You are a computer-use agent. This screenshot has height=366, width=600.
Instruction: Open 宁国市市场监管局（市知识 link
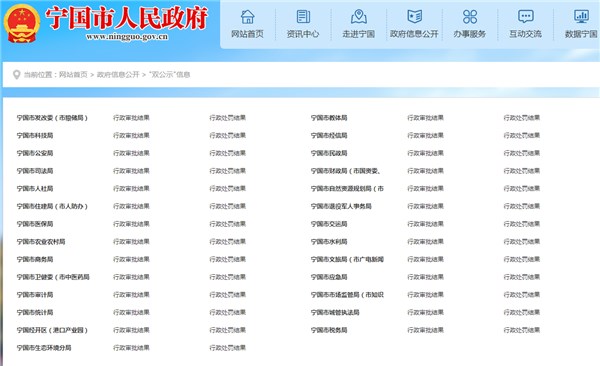tap(347, 294)
